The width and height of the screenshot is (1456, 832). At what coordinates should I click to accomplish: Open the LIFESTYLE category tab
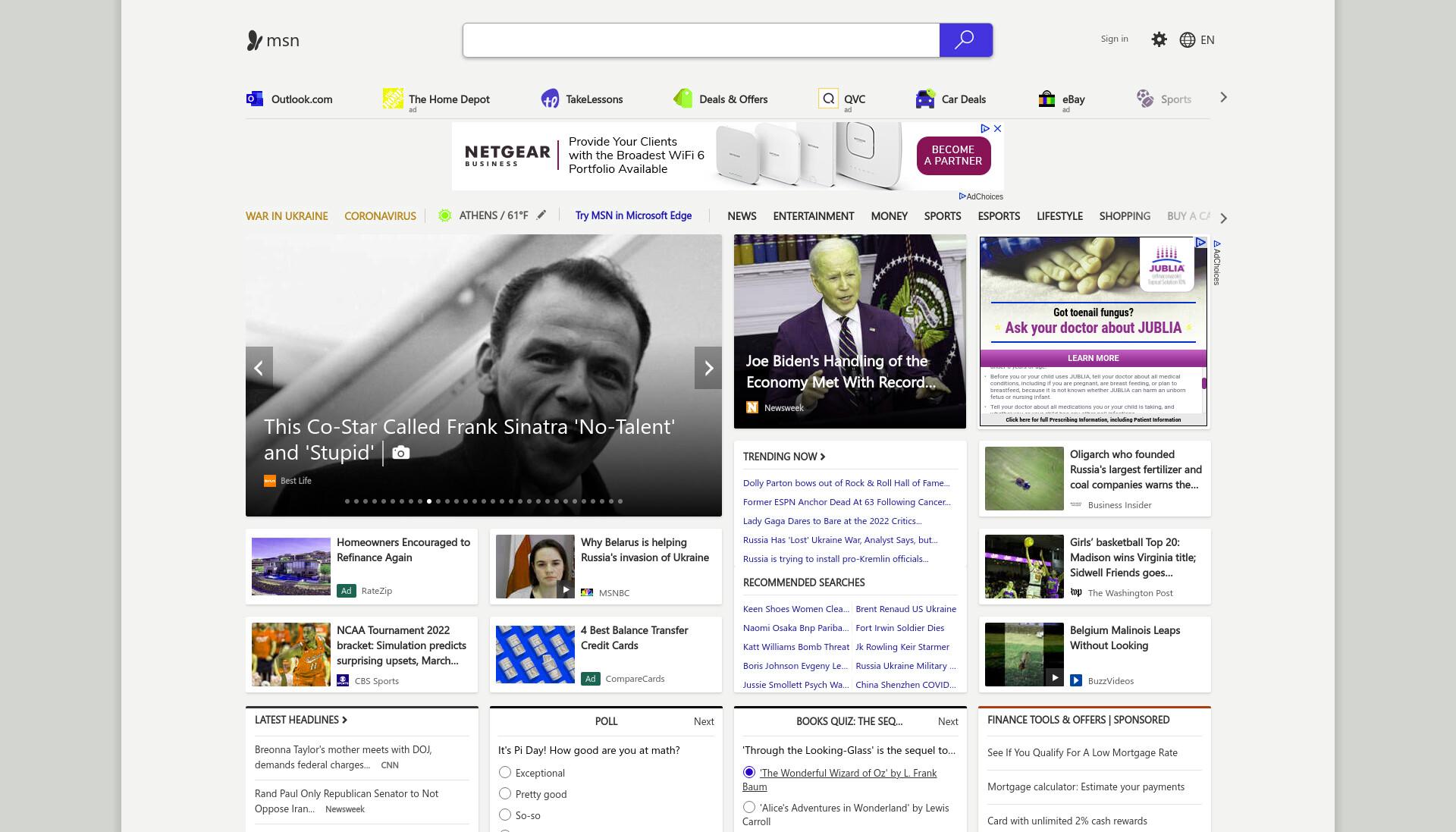pos(1059,216)
